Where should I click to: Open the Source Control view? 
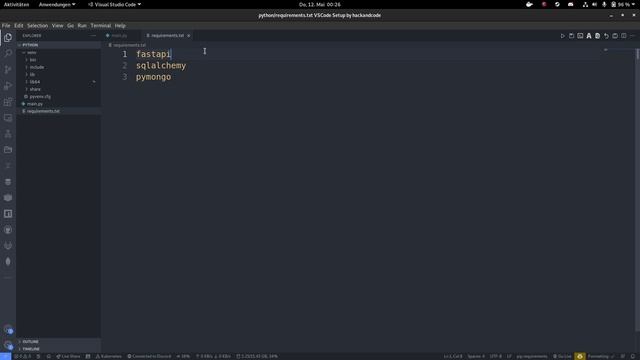pyautogui.click(x=8, y=69)
